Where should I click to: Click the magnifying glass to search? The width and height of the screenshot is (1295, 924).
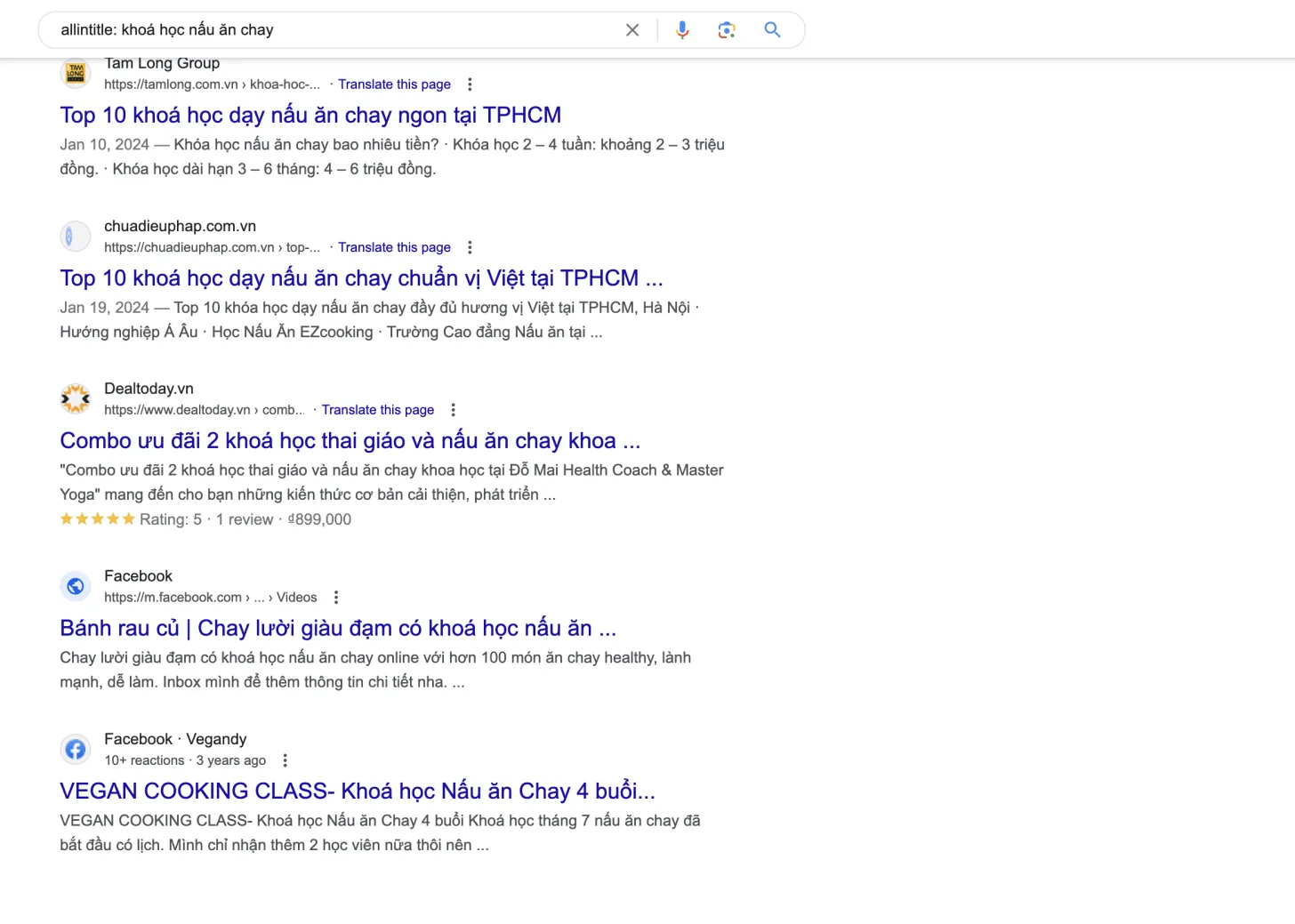[x=771, y=29]
